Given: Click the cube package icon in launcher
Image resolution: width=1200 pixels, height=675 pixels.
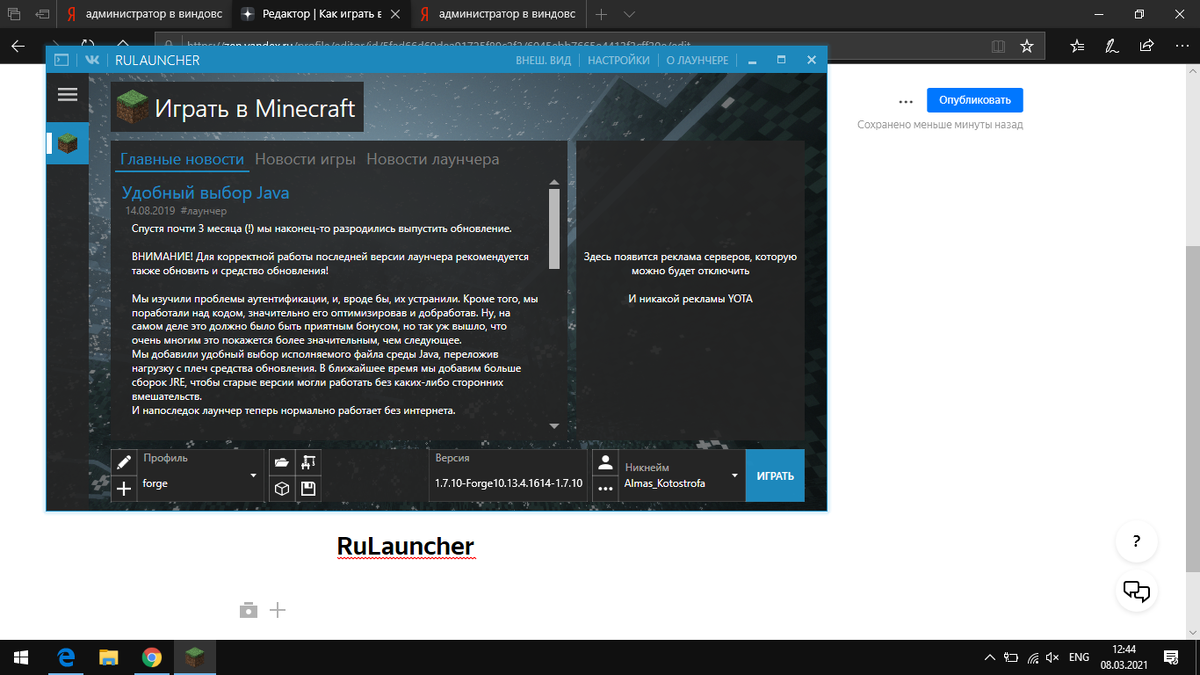Looking at the screenshot, I should pyautogui.click(x=282, y=489).
